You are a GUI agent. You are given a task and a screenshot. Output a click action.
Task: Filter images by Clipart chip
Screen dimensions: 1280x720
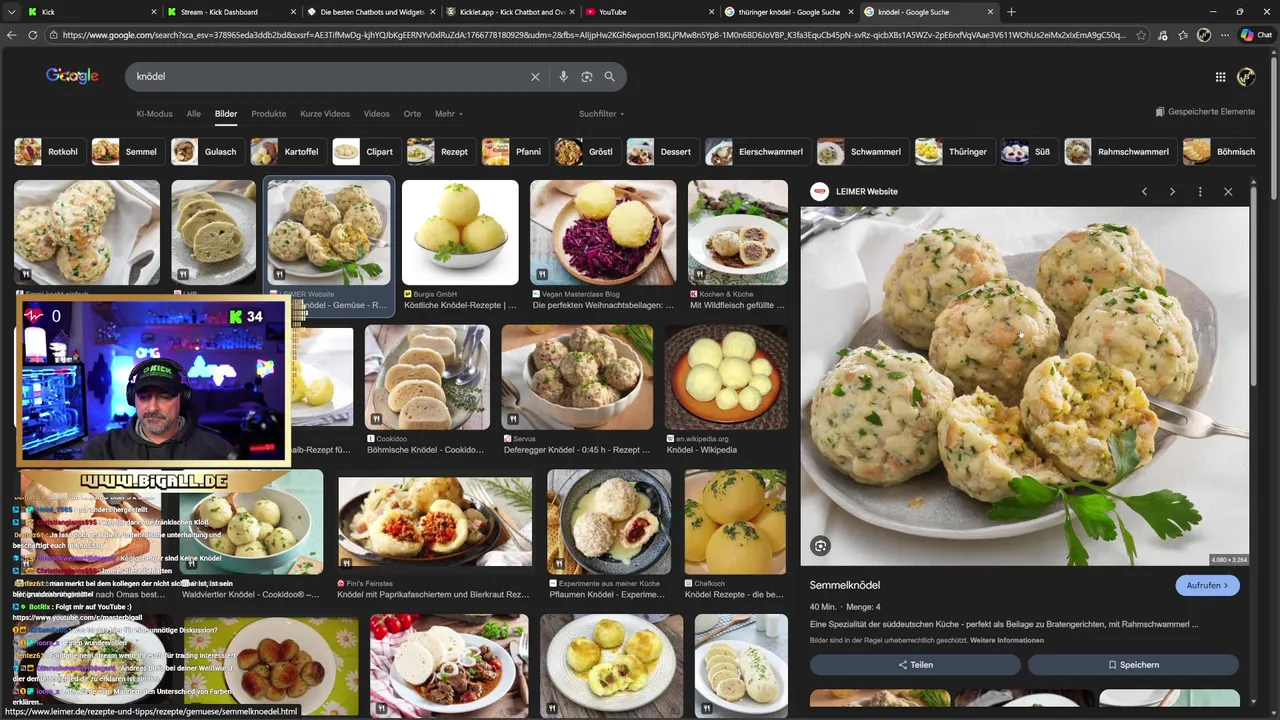tap(365, 152)
